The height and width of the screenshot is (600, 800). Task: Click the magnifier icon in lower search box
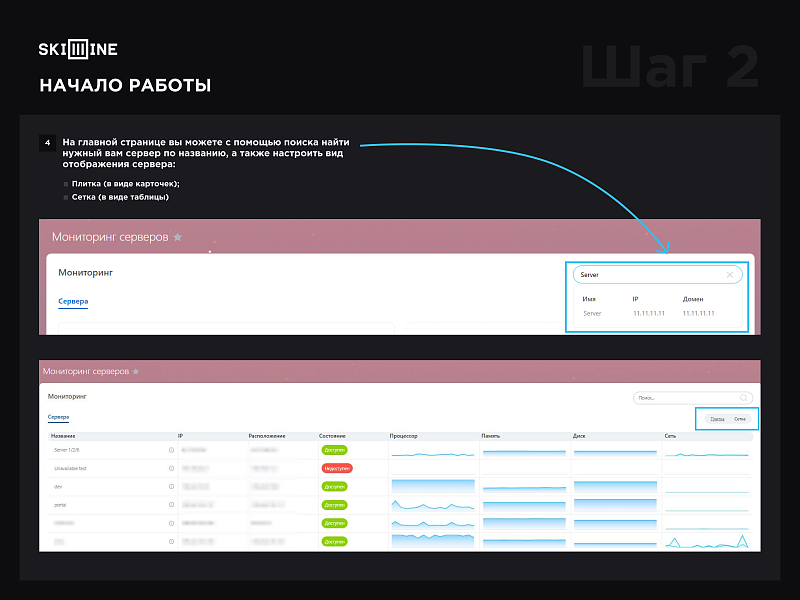pyautogui.click(x=743, y=398)
